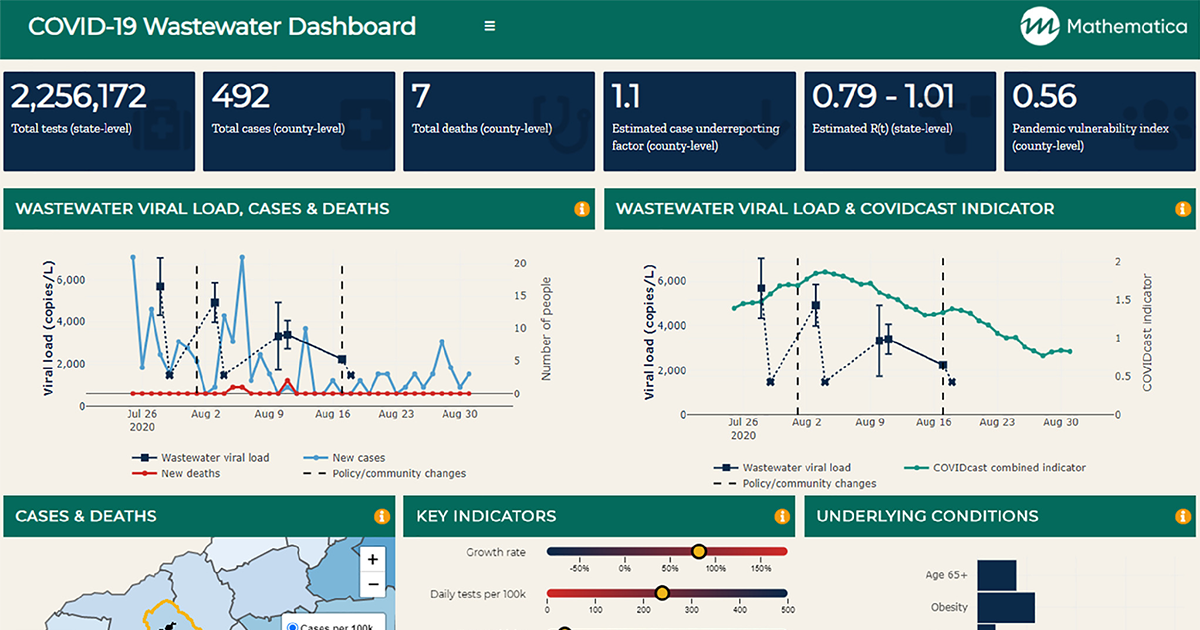
Task: Open the hamburger menu in the header
Action: [490, 26]
